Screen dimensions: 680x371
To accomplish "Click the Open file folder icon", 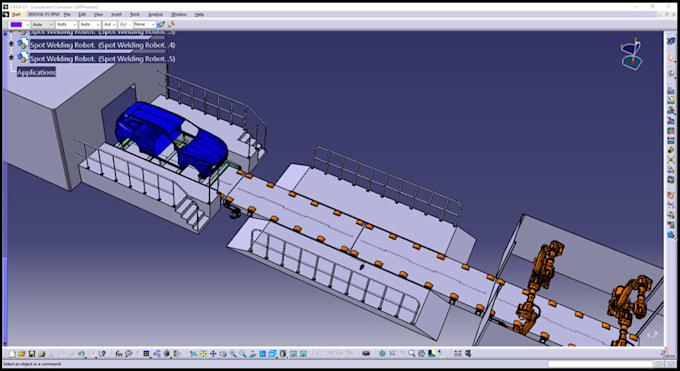I will tap(22, 354).
